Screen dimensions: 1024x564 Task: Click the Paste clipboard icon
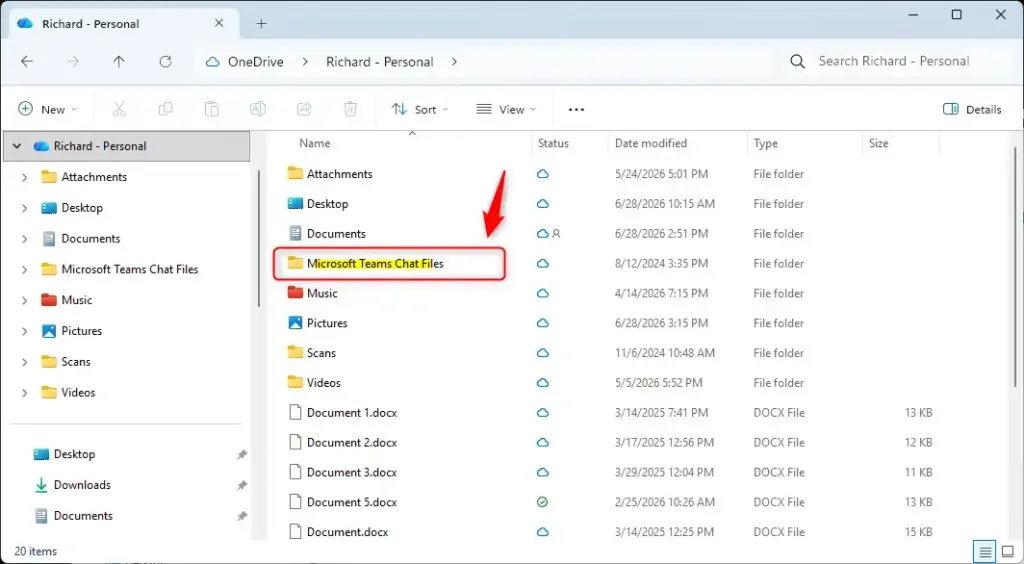[212, 109]
